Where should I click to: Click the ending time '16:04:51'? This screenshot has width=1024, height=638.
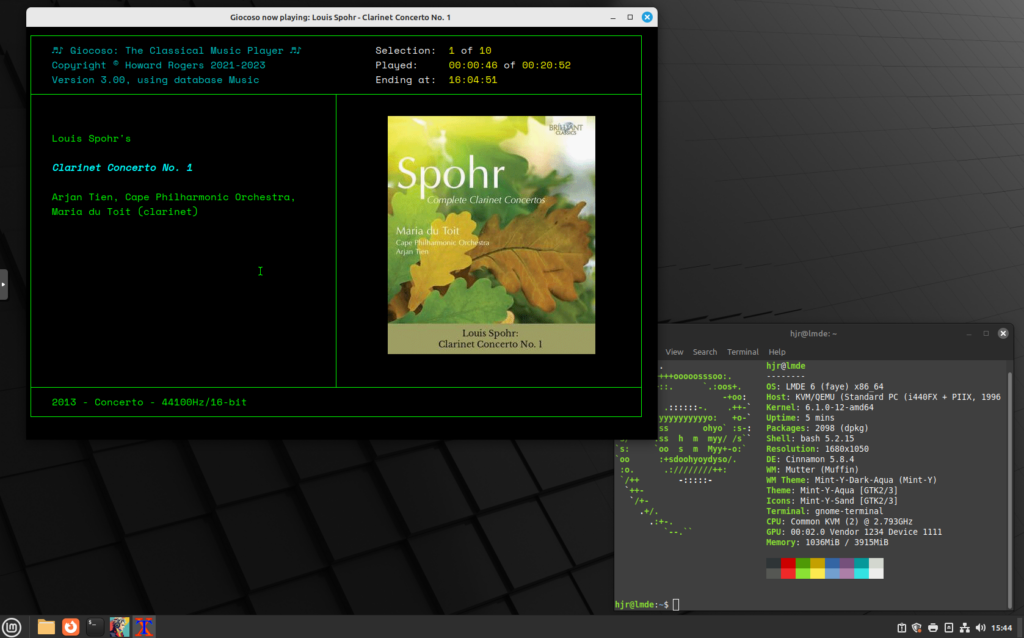[x=473, y=80]
